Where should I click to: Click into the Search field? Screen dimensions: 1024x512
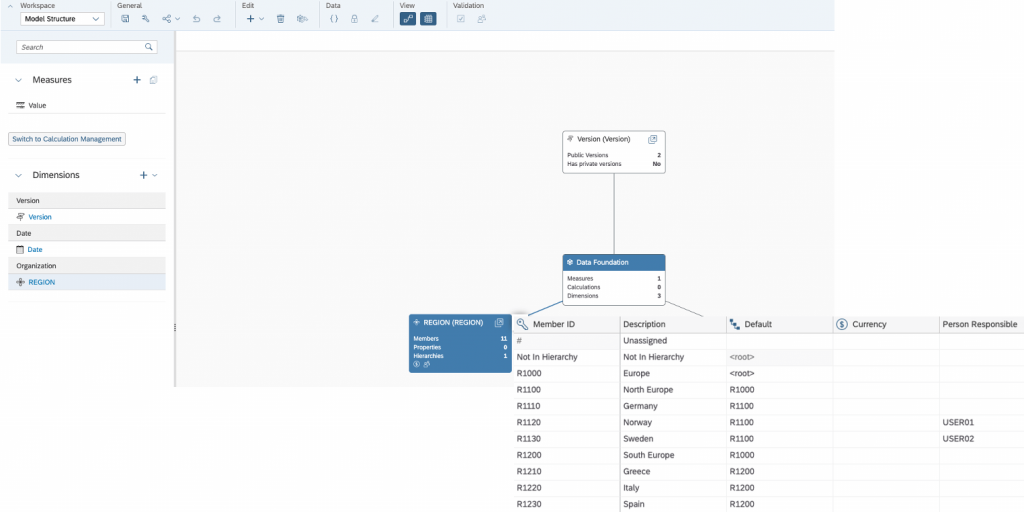point(80,47)
